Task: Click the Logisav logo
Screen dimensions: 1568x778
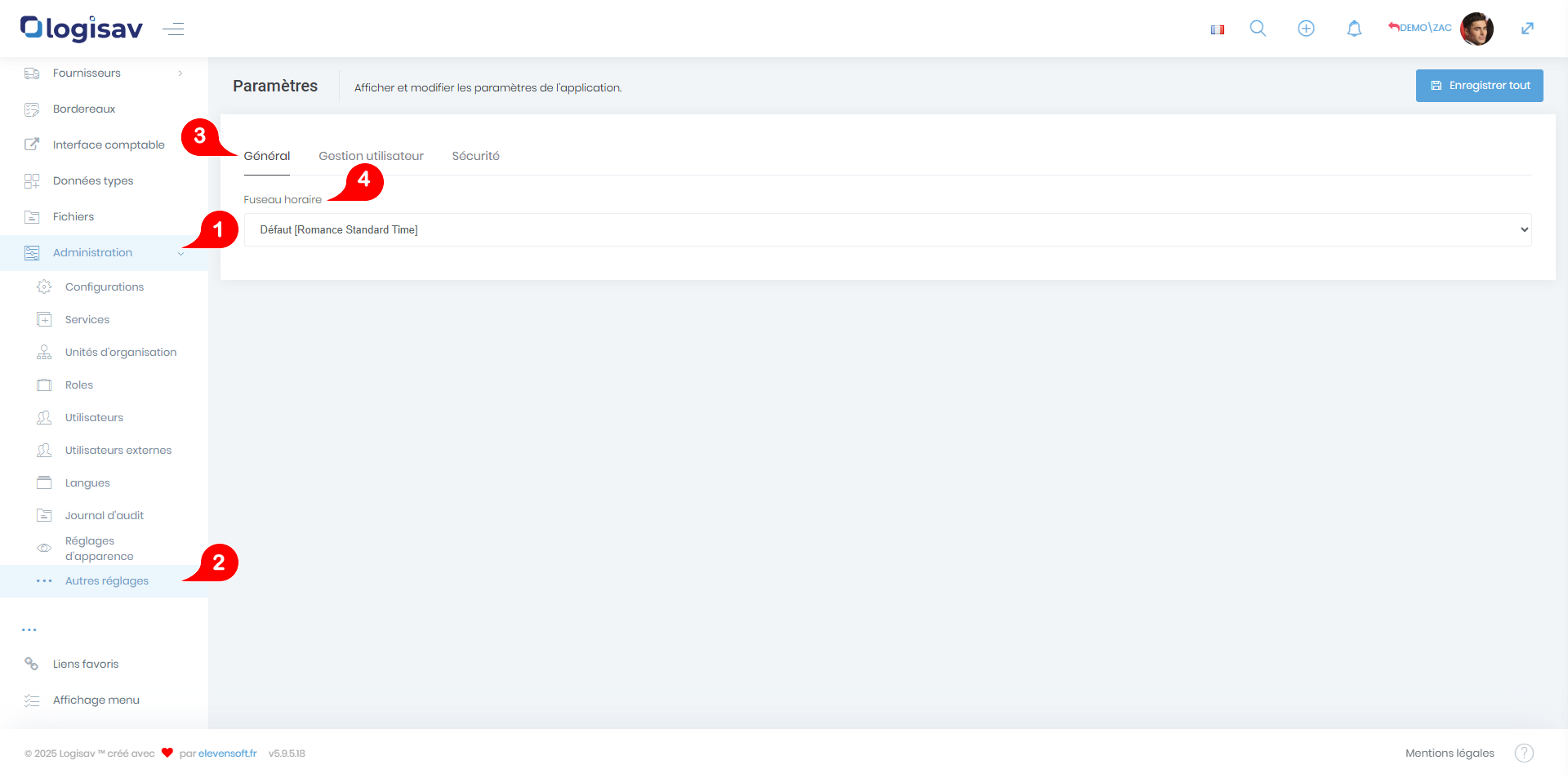Action: coord(82,29)
